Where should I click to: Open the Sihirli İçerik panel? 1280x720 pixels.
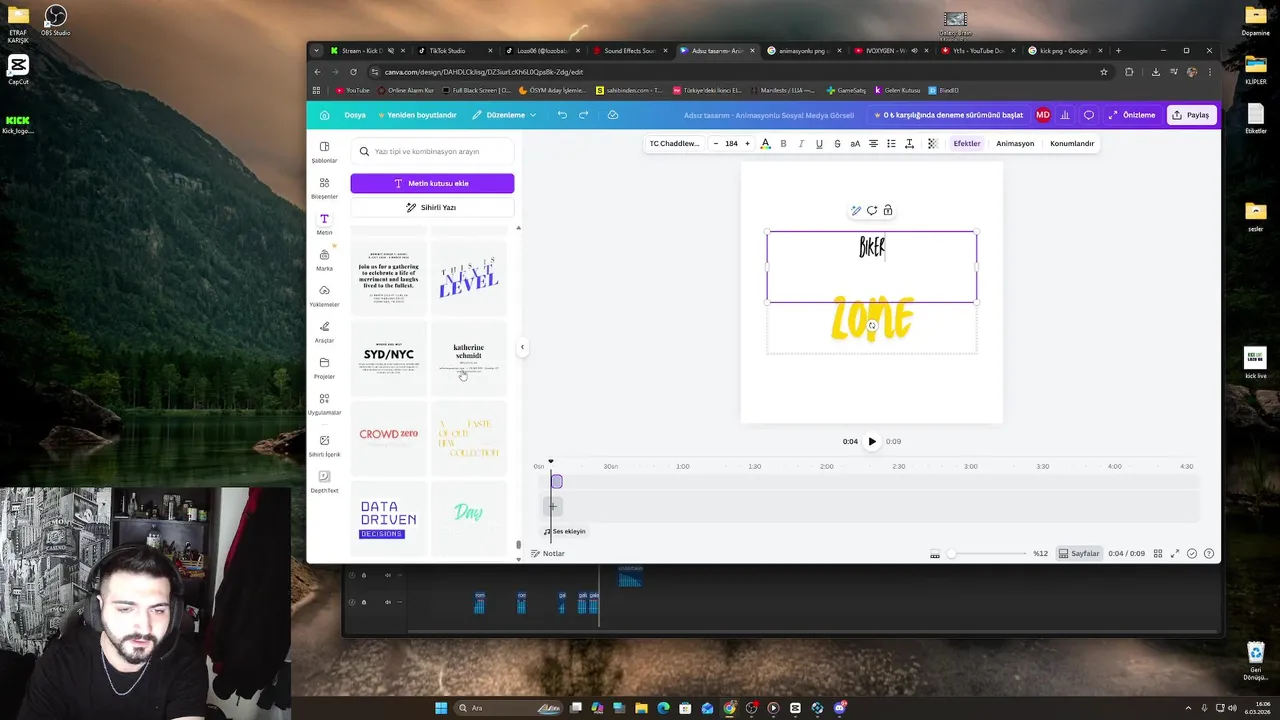pos(324,446)
